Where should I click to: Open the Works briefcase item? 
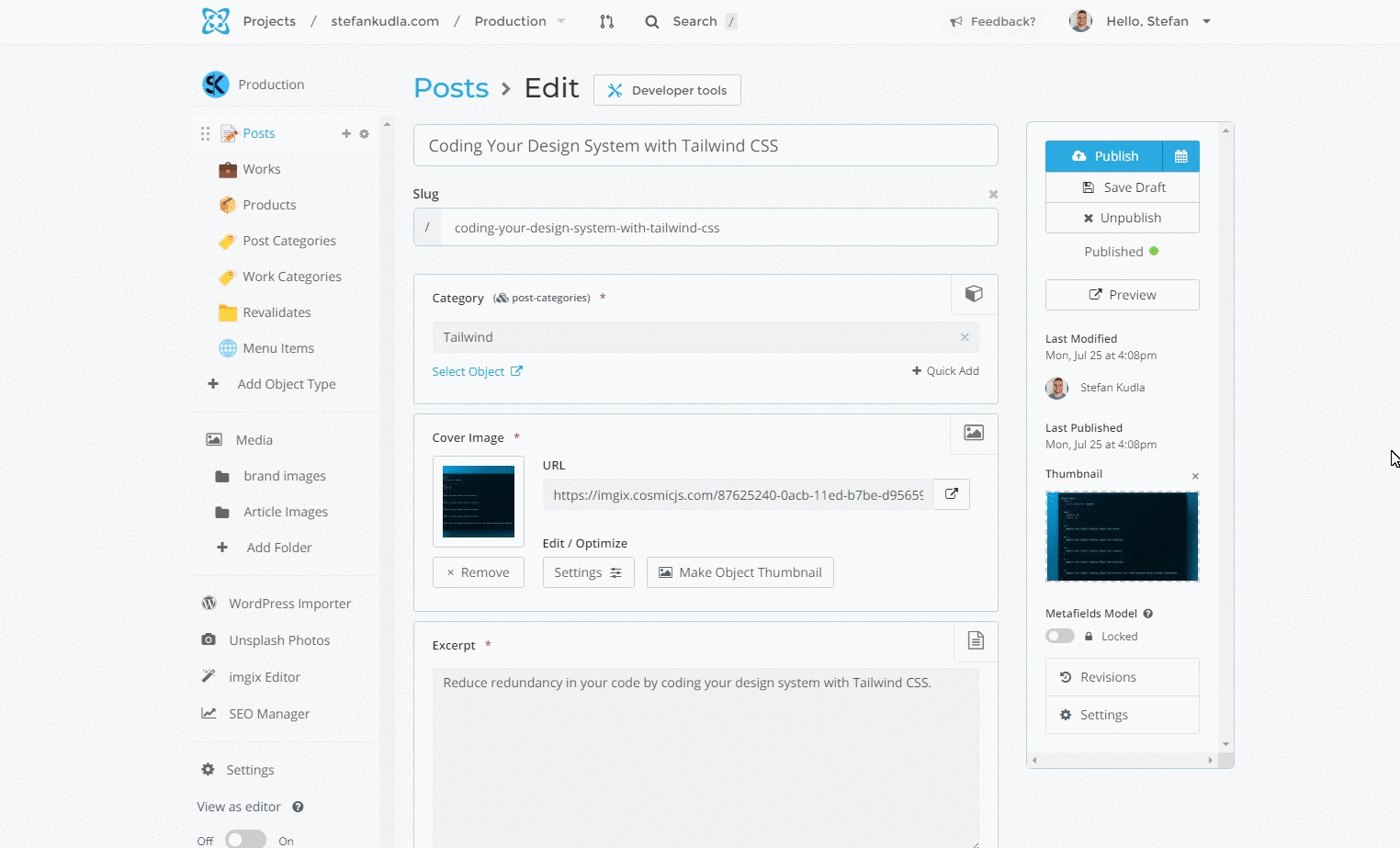coord(250,169)
